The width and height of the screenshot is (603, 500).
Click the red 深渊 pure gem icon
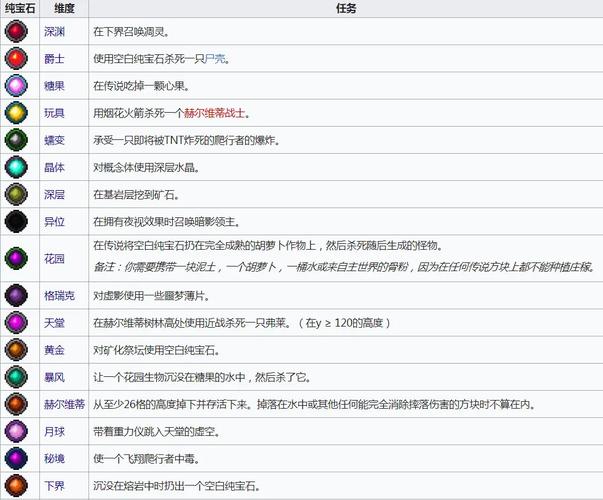[17, 32]
